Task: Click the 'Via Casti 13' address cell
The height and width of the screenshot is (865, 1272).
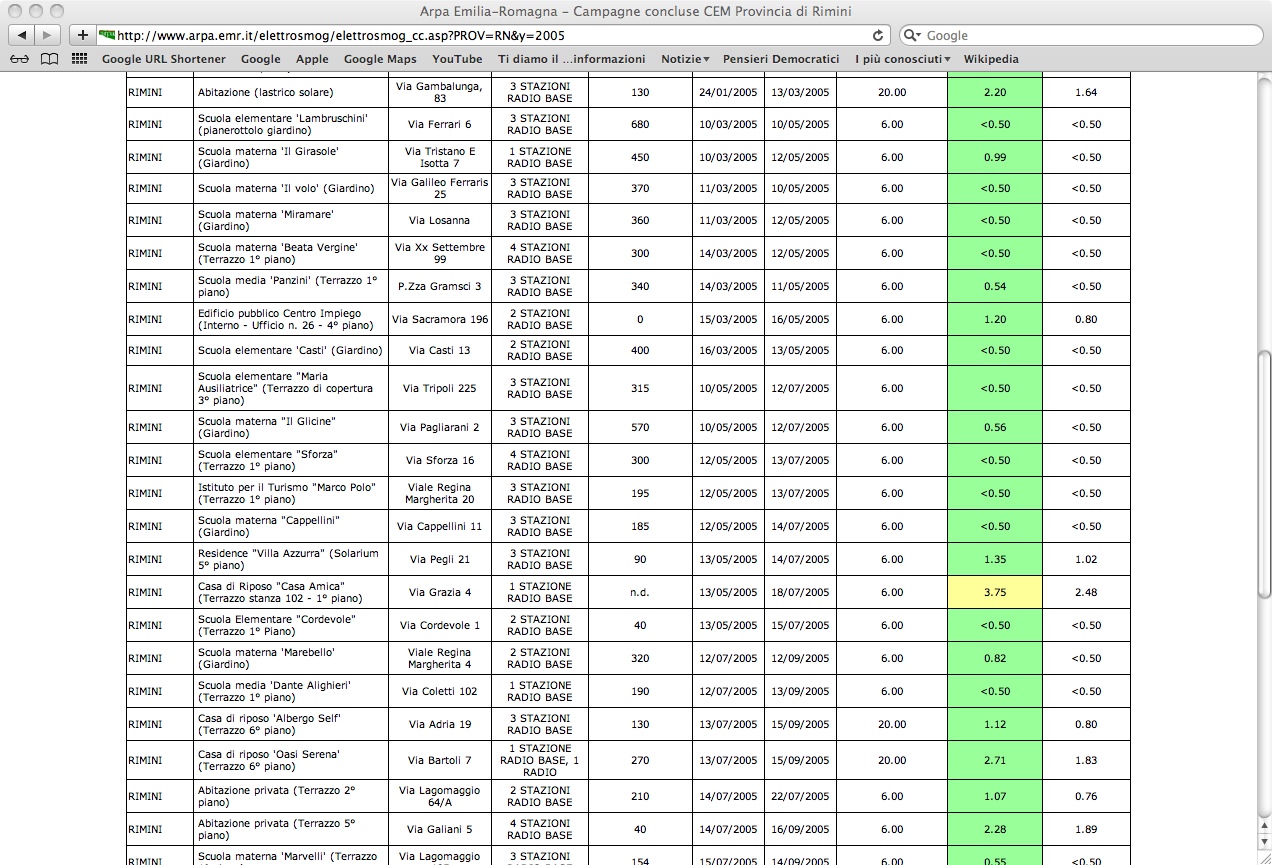Action: click(440, 350)
